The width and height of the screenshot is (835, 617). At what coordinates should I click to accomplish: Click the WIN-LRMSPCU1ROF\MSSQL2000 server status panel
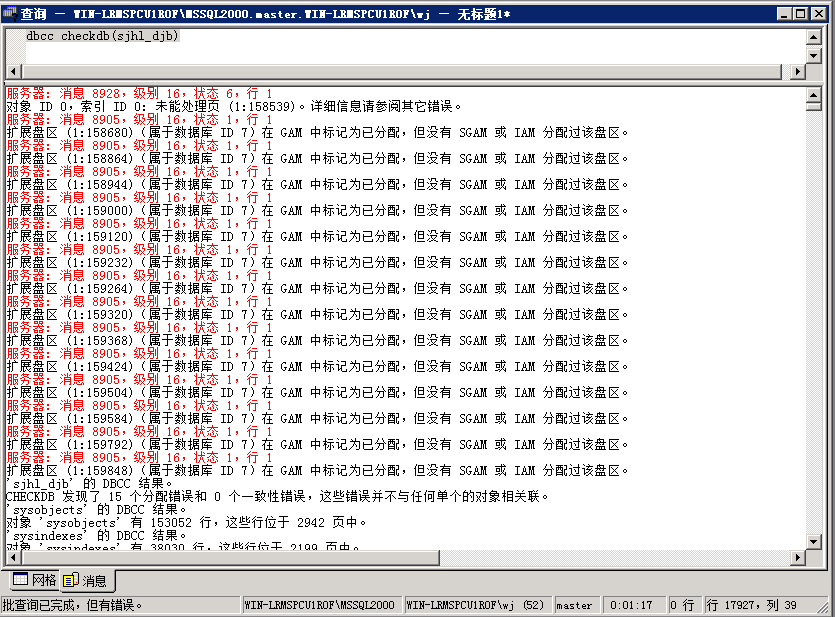coord(321,605)
